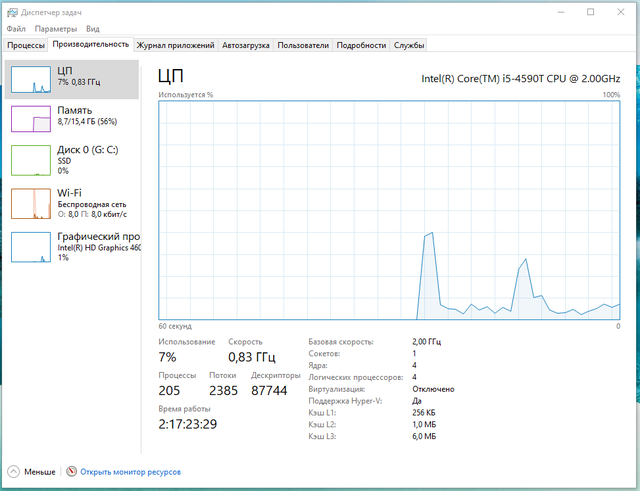
Task: Select the CPU (ЦП) mini graph thumbnail
Action: point(30,80)
